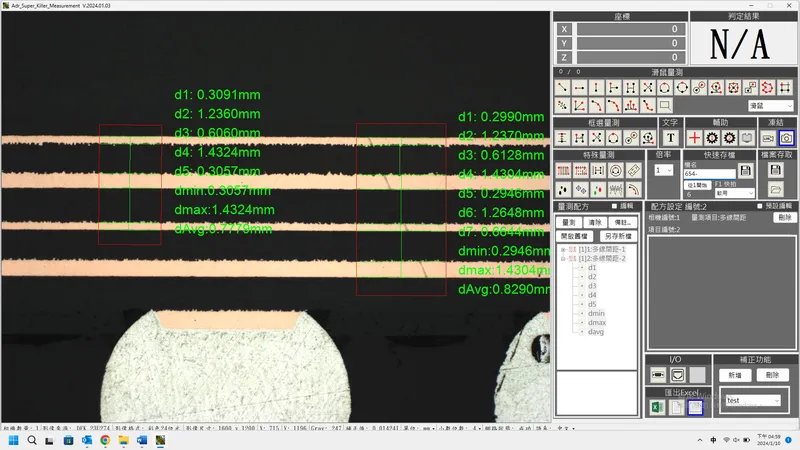The image size is (800, 450).
Task: Click the serial port I/O icon
Action: point(659,375)
